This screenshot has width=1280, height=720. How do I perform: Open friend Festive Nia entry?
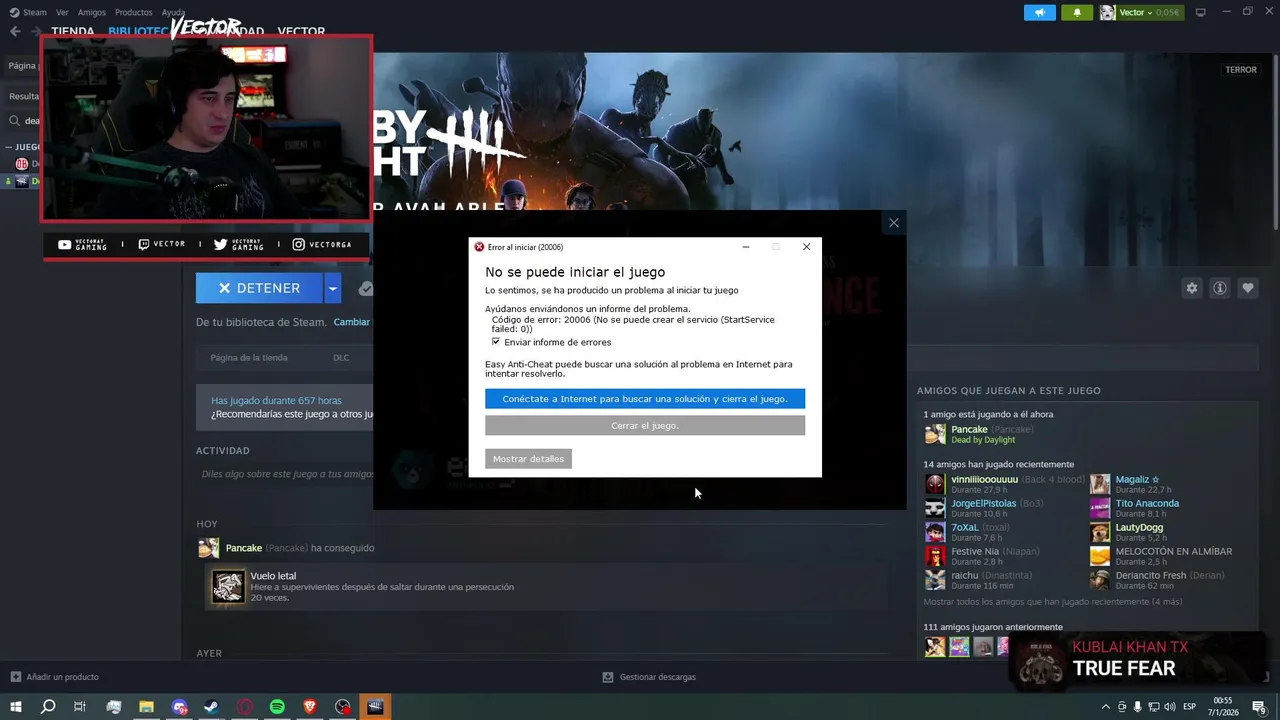[982, 556]
